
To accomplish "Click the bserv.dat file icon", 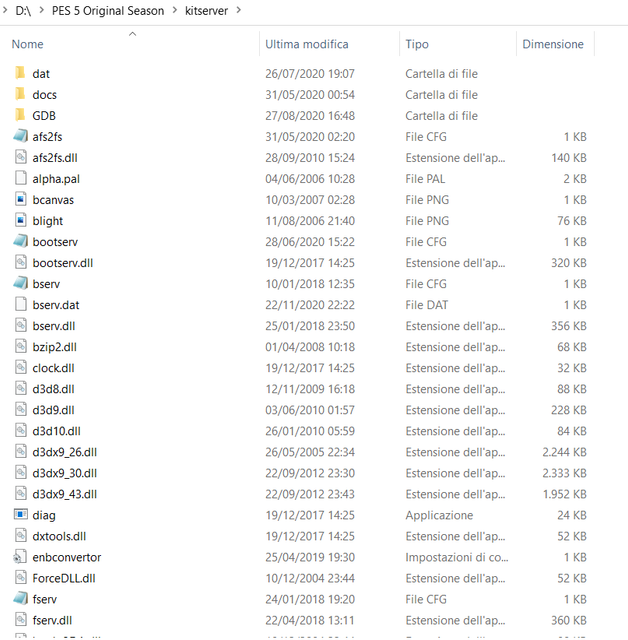I will coord(21,305).
